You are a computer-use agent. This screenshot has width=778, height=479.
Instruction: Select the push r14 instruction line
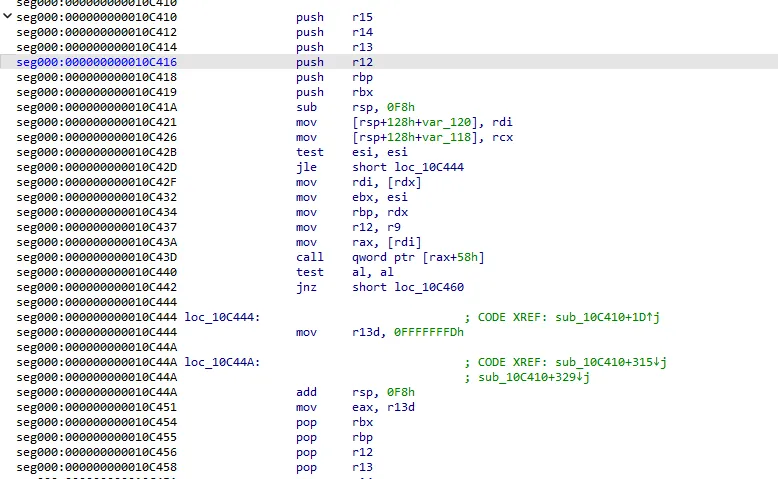tap(334, 32)
